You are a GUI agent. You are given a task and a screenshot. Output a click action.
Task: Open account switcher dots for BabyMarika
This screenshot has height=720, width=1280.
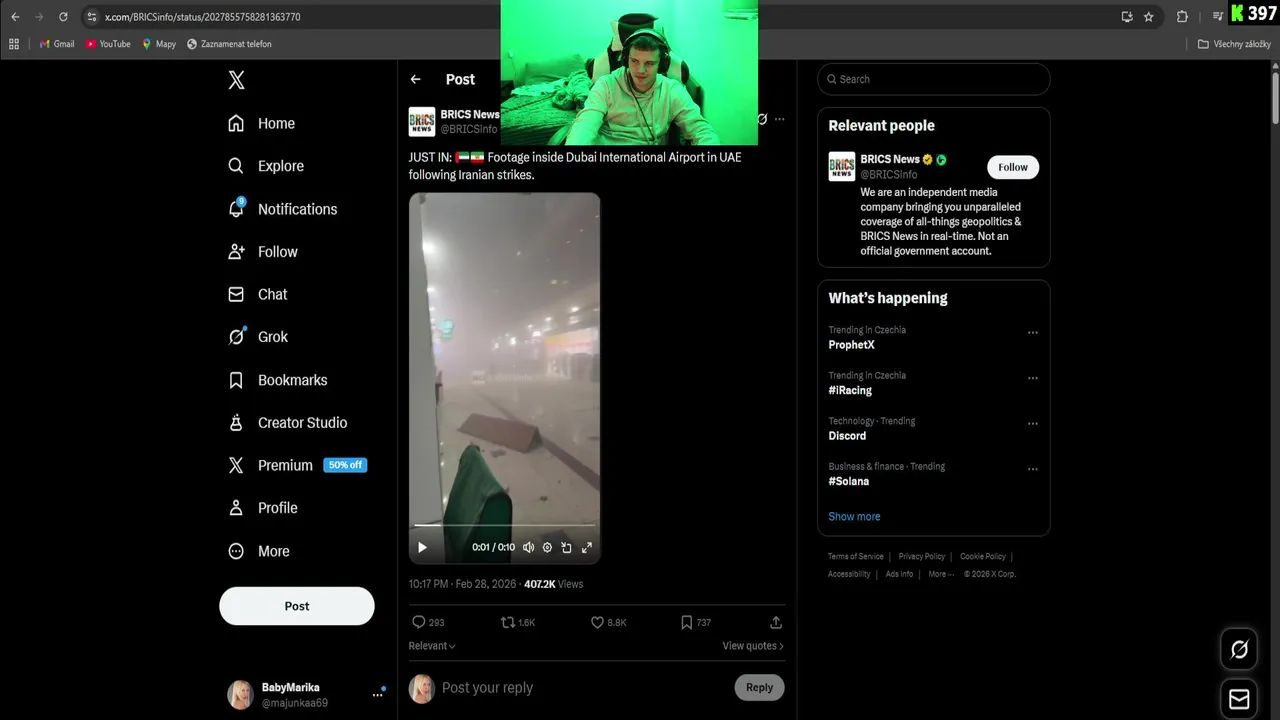tap(378, 694)
